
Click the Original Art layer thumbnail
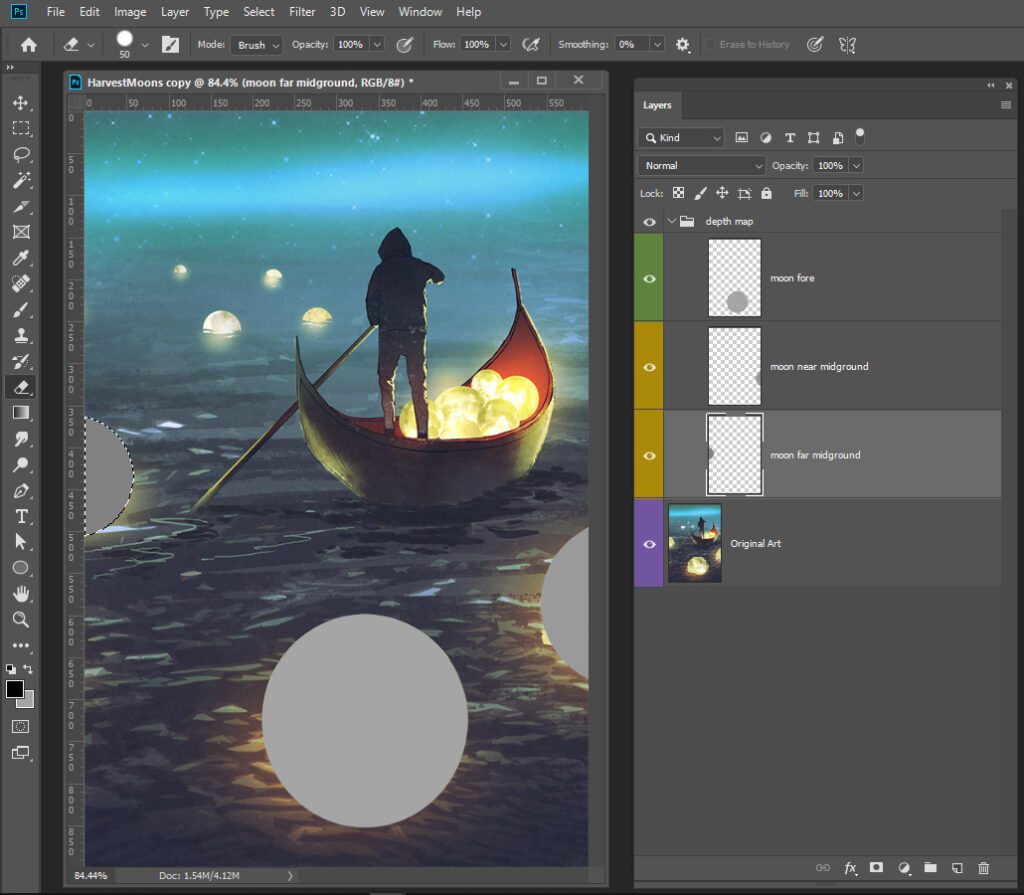pos(694,543)
